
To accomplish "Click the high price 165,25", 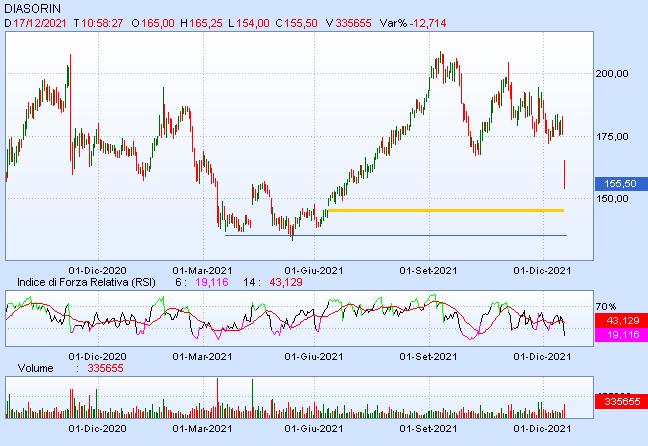I will coord(206,23).
